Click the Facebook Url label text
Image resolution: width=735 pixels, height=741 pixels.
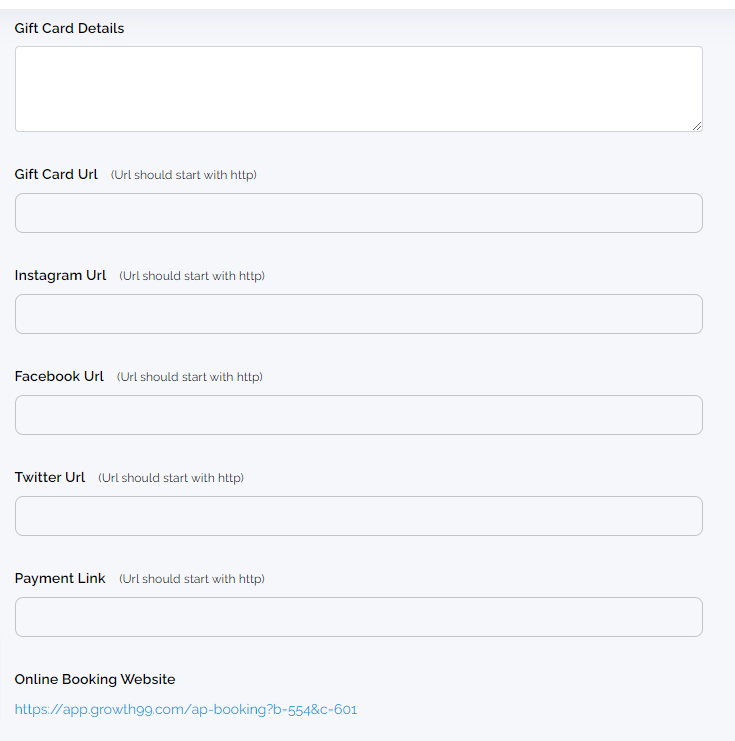point(59,376)
